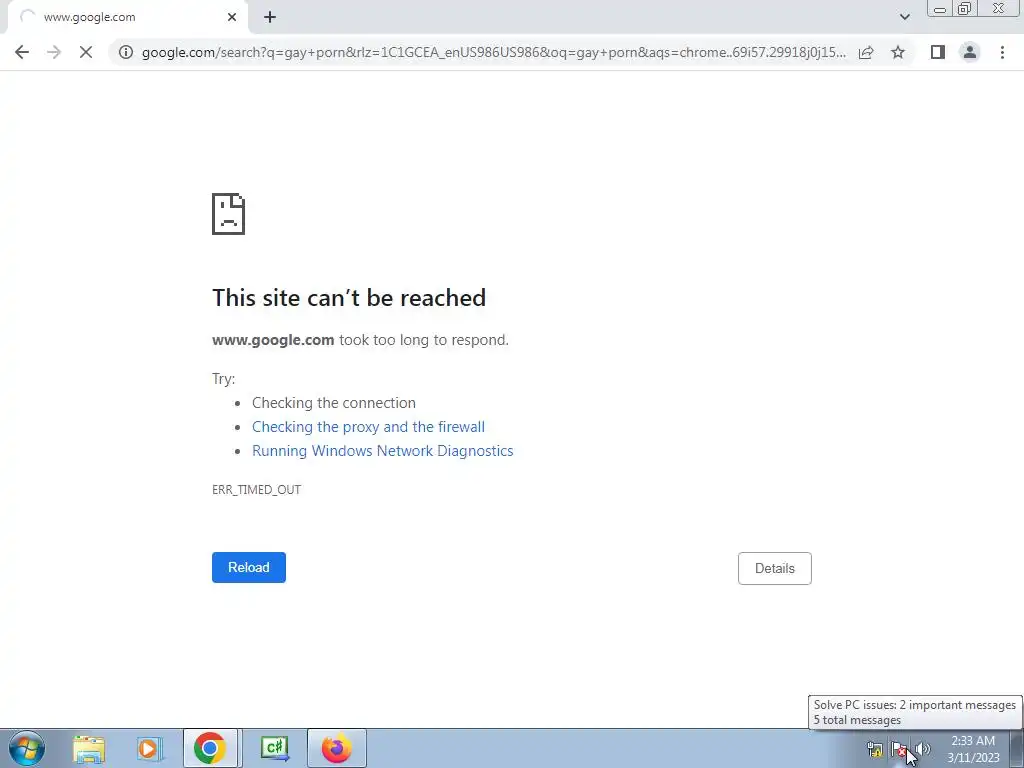Viewport: 1024px width, 768px height.
Task: Open the Chrome profile menu
Action: tap(970, 52)
